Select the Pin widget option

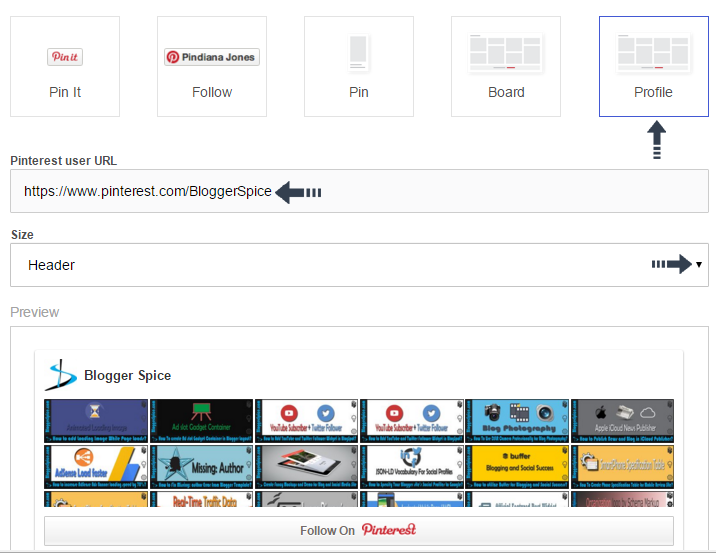coord(359,67)
